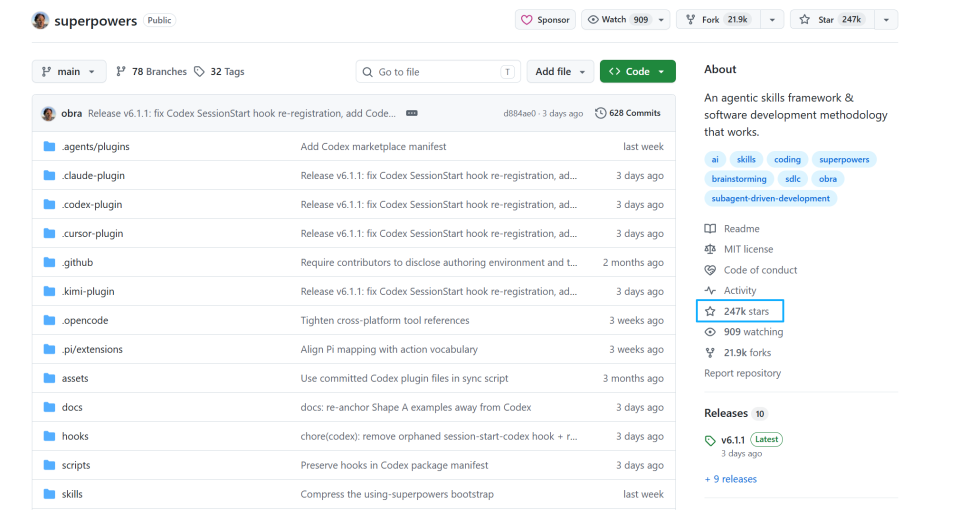Star the superpowers repository
This screenshot has width=960, height=510.
pyautogui.click(x=833, y=20)
